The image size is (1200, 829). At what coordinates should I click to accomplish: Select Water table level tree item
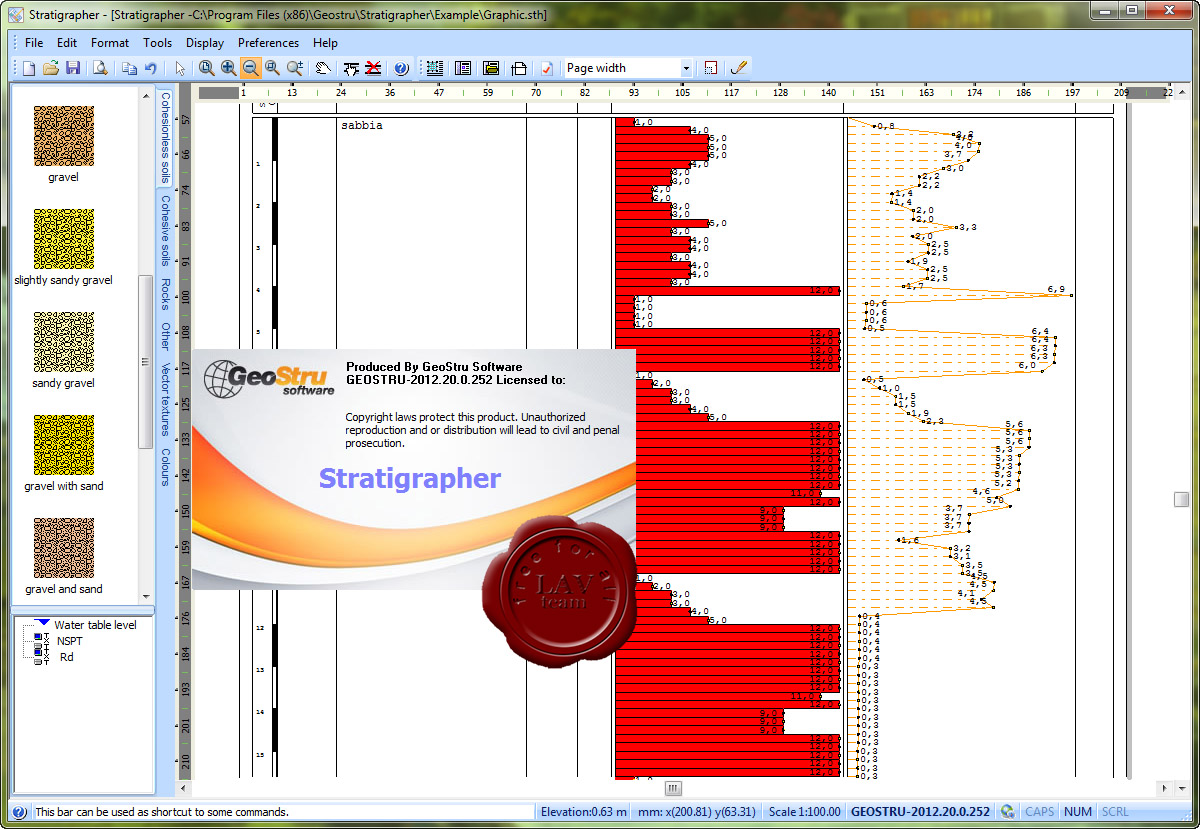94,625
